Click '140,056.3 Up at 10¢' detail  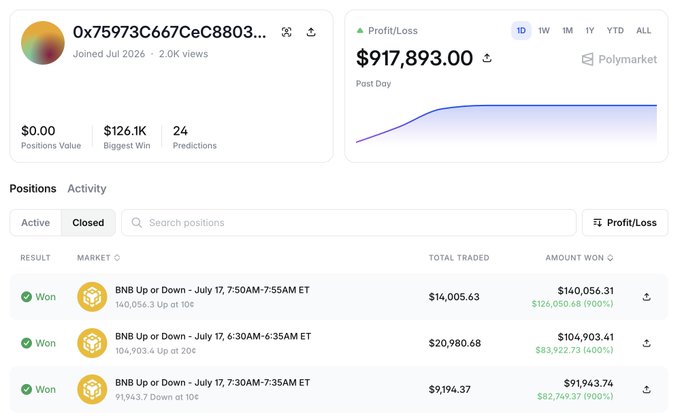[x=154, y=305]
